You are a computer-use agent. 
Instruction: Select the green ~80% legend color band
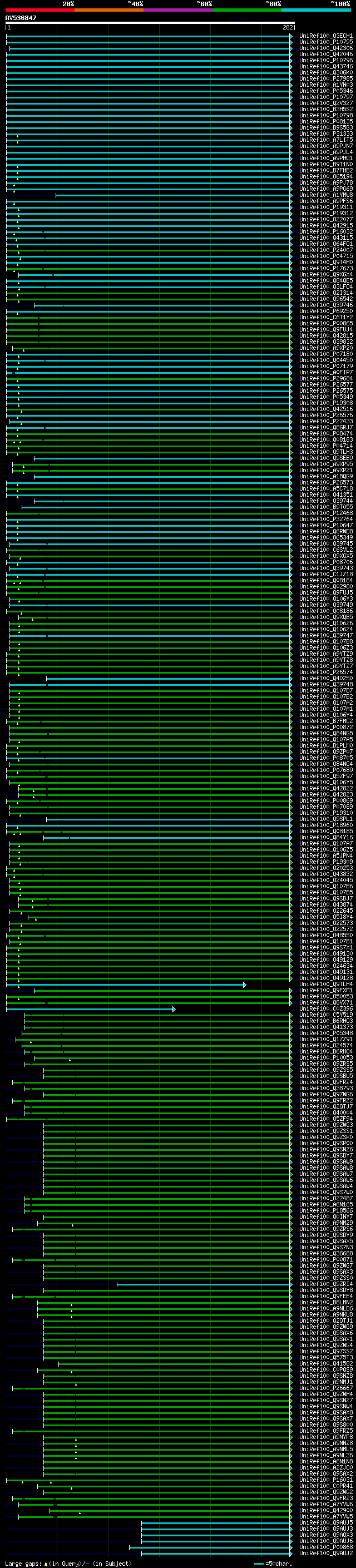tap(247, 10)
